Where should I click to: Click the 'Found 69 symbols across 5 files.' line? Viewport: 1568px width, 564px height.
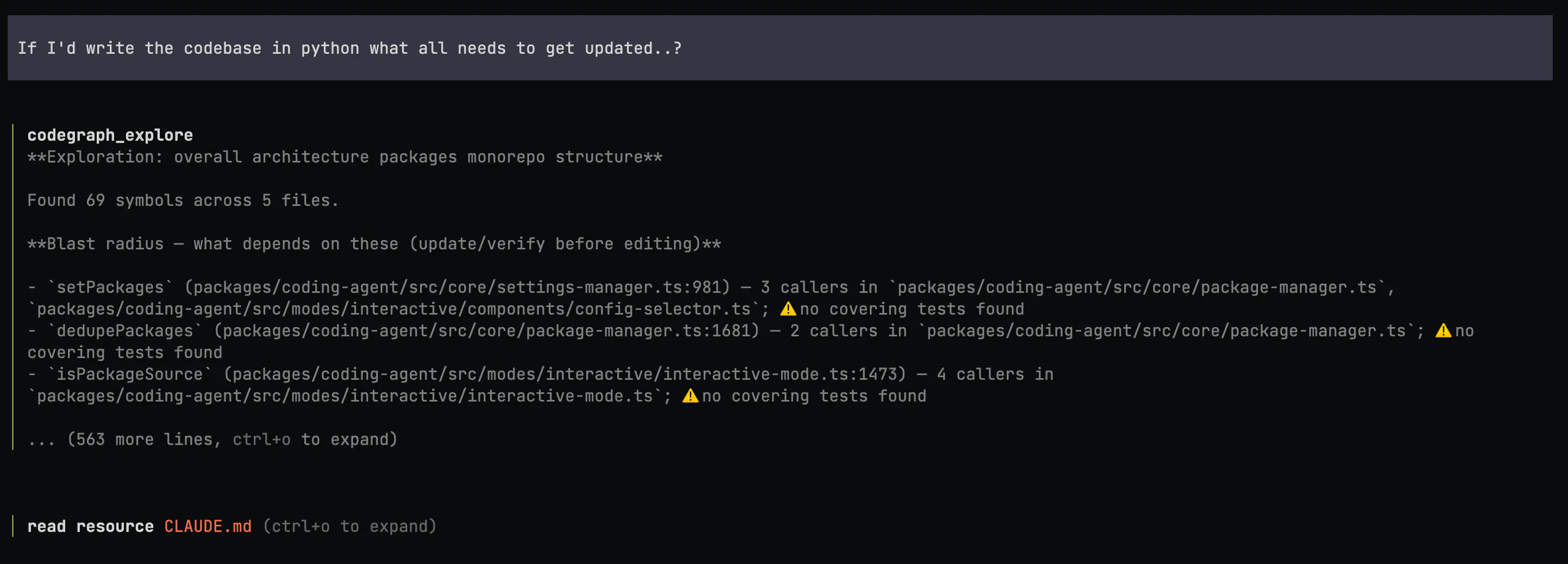(x=183, y=200)
